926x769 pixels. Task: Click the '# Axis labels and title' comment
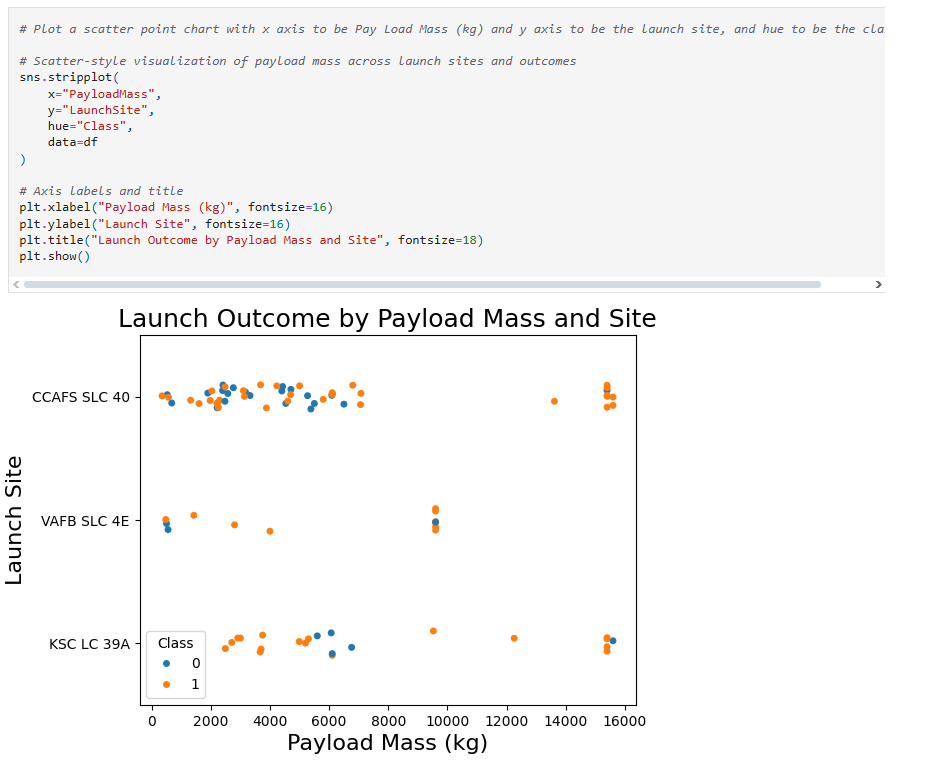point(101,191)
